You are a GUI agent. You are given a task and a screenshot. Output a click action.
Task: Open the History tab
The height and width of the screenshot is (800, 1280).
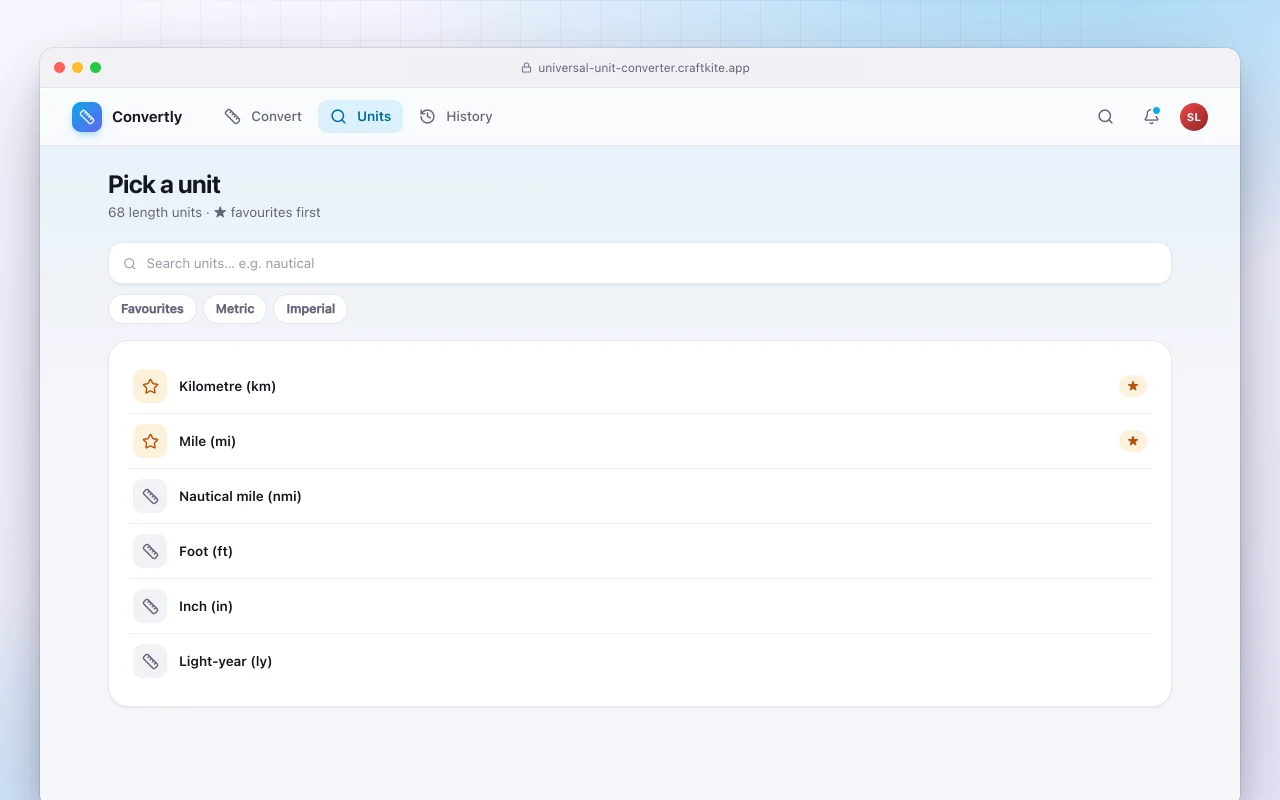(456, 117)
